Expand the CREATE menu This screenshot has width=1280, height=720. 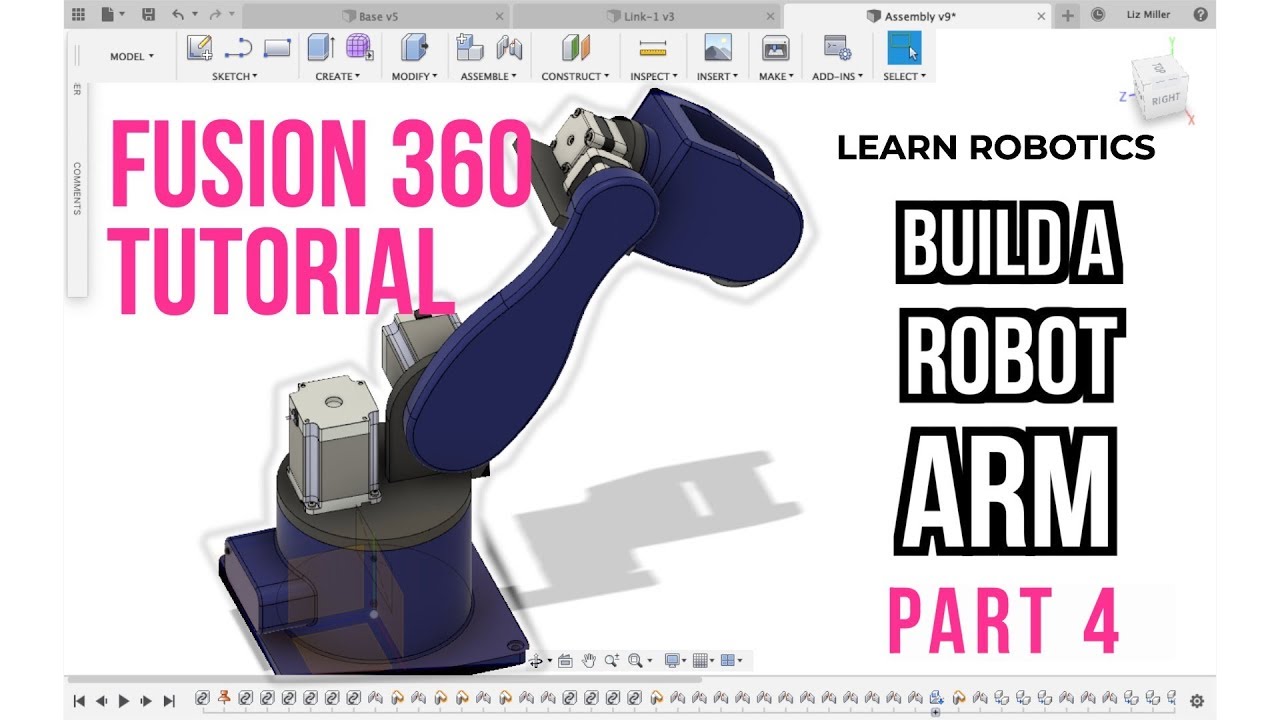point(337,76)
